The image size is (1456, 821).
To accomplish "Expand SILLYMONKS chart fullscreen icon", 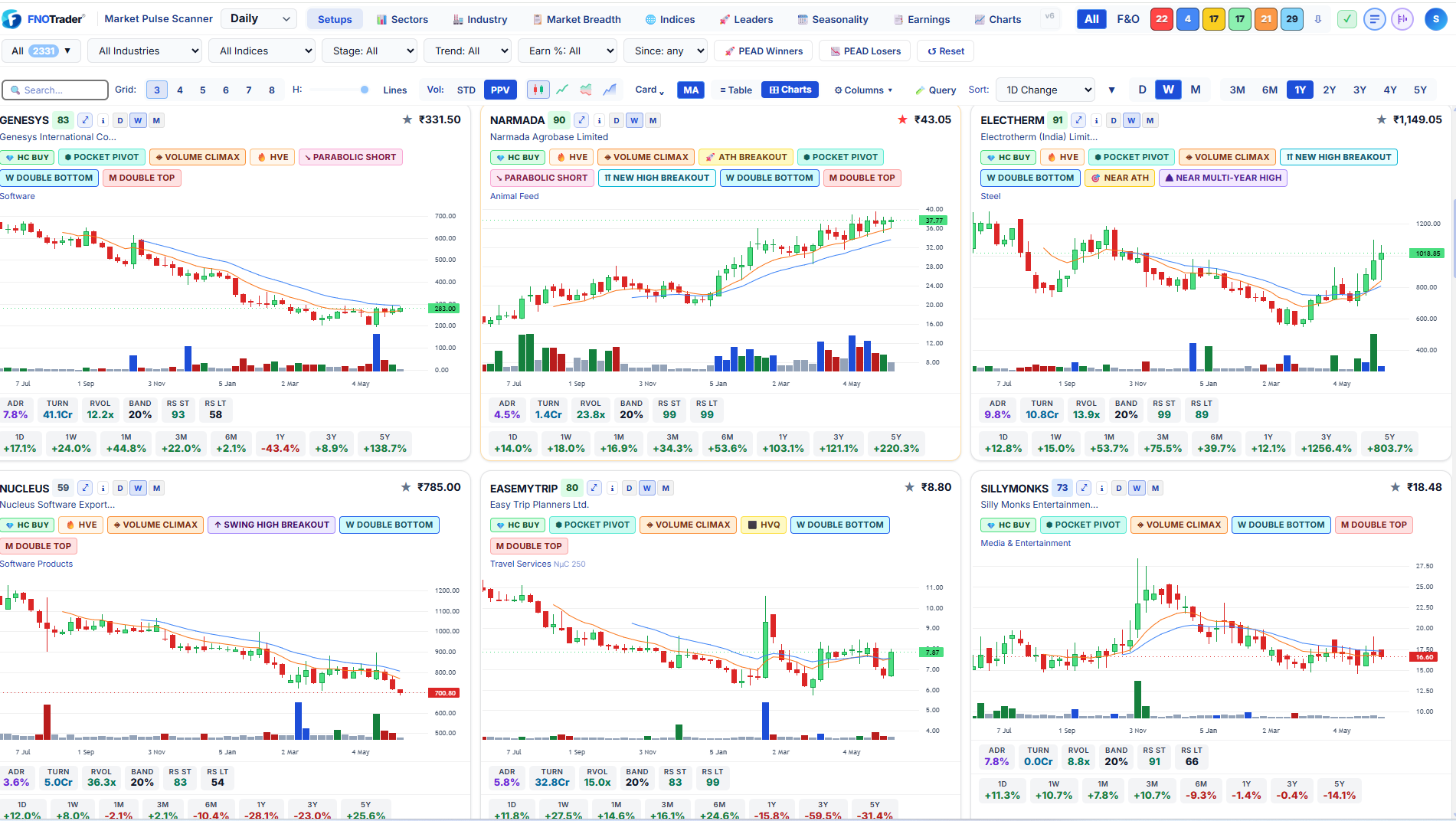I will [1084, 488].
